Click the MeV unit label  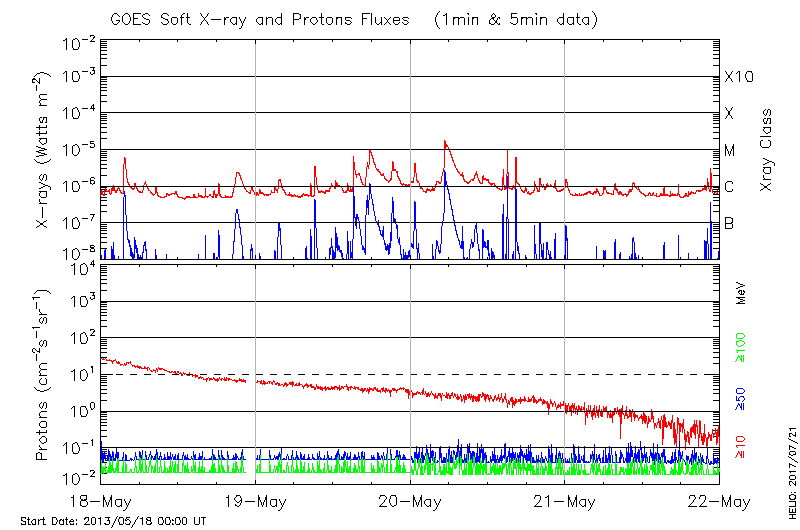[x=741, y=293]
